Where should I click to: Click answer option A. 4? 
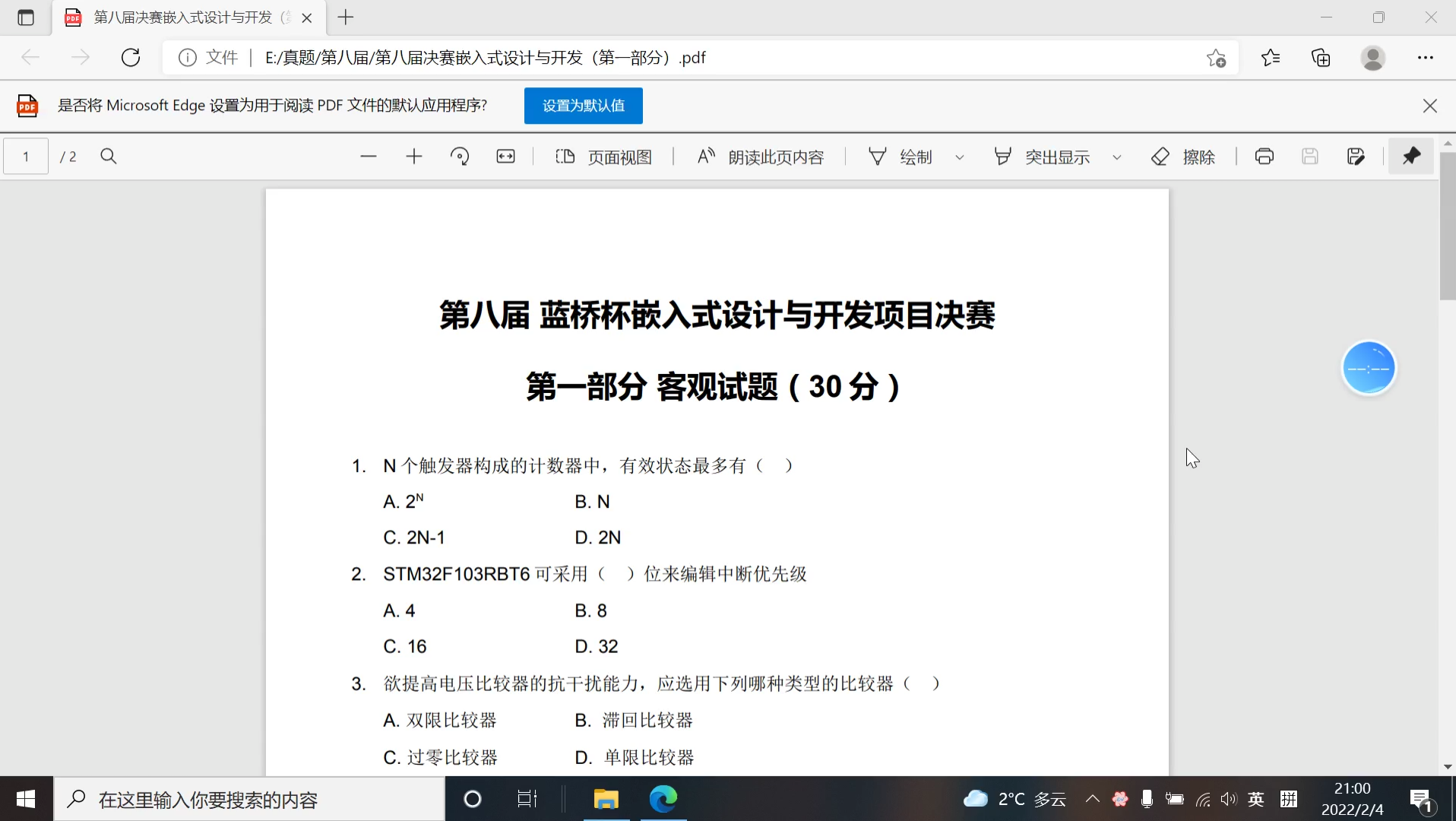399,610
